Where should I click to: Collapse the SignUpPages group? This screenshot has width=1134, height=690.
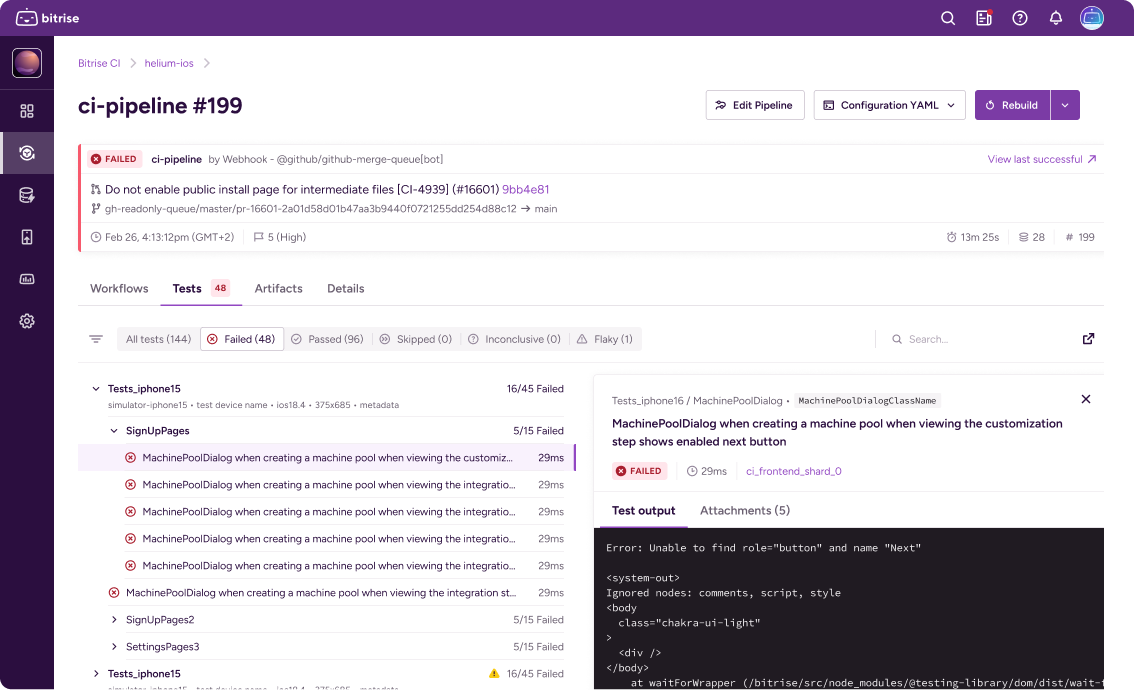114,431
